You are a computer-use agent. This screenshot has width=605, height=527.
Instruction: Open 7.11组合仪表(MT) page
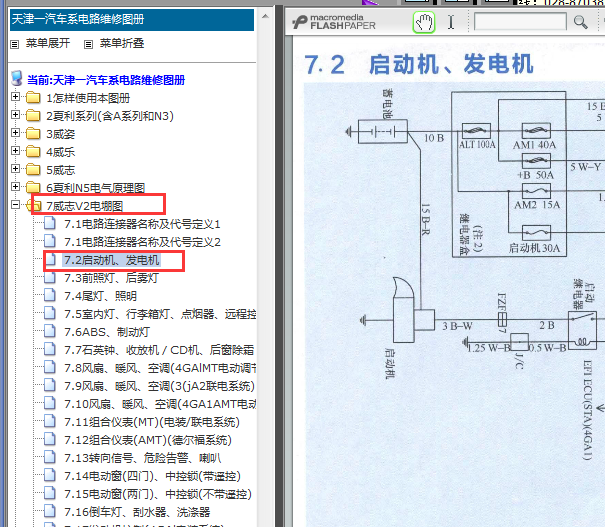click(152, 422)
